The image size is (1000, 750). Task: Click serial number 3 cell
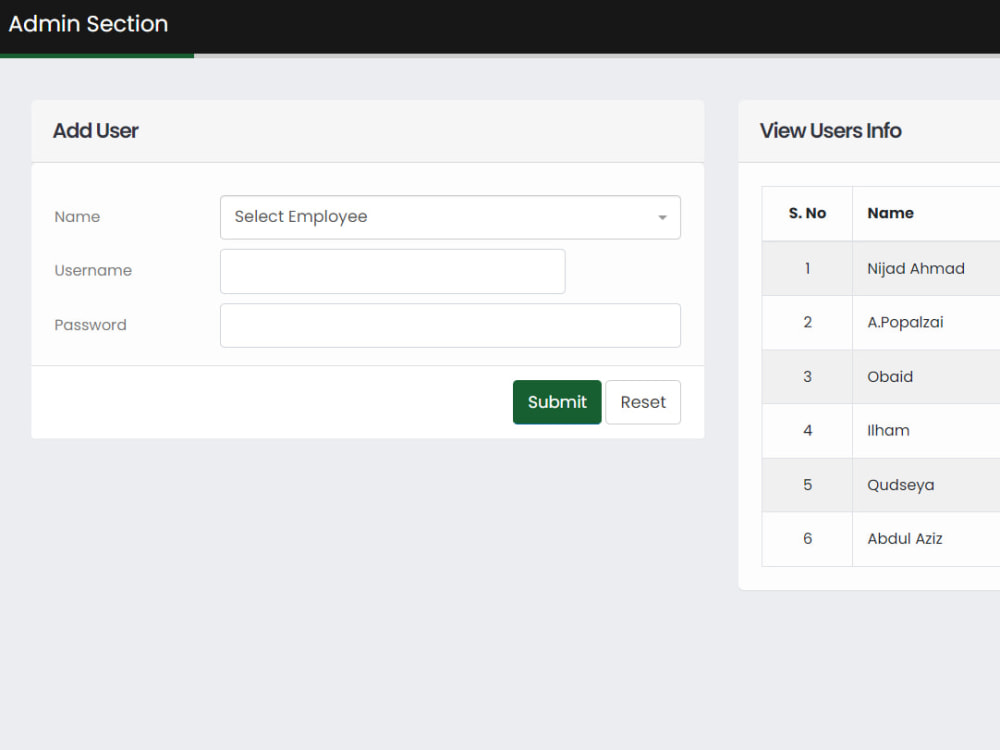coord(807,377)
